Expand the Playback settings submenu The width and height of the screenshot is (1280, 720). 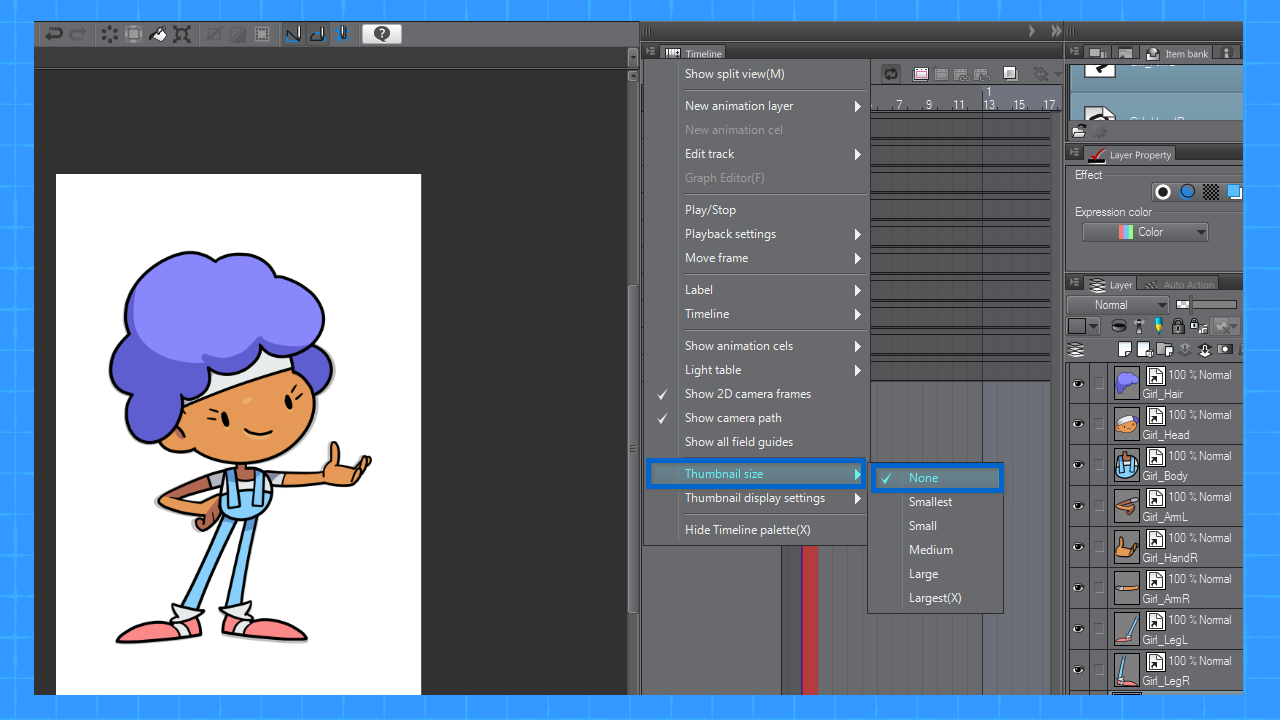[730, 234]
